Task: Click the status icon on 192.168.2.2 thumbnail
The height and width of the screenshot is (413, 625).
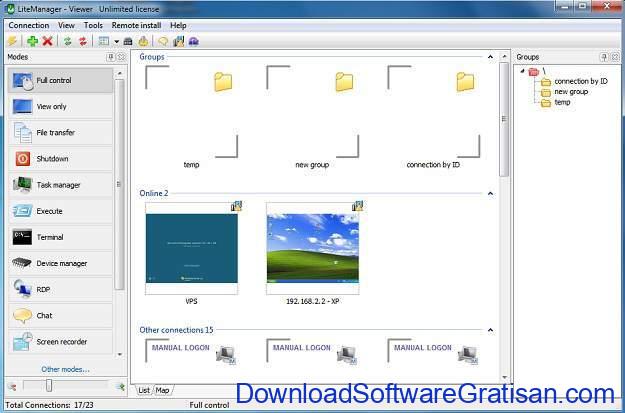Action: (357, 206)
